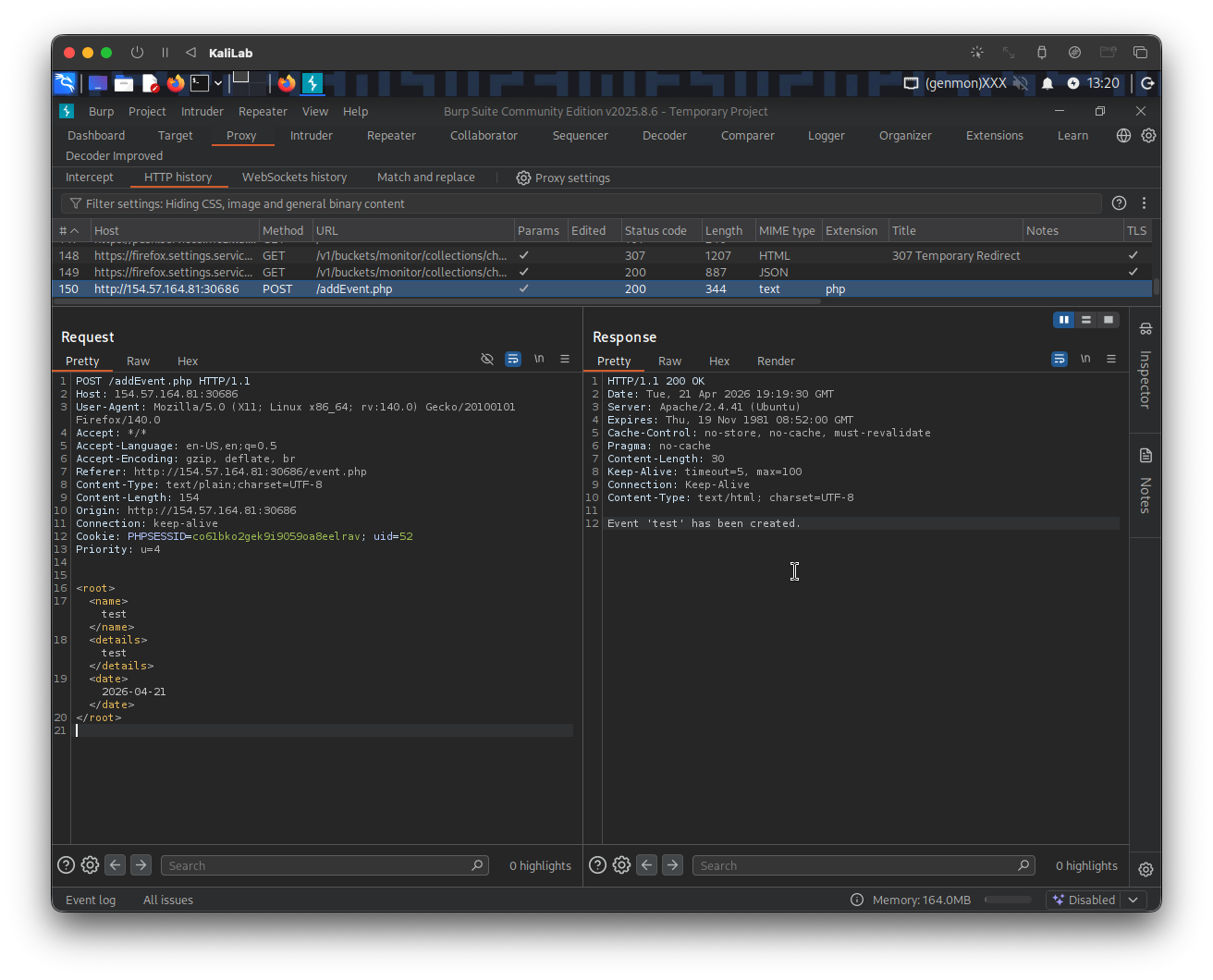Expand the Notes side panel

pos(1146,481)
